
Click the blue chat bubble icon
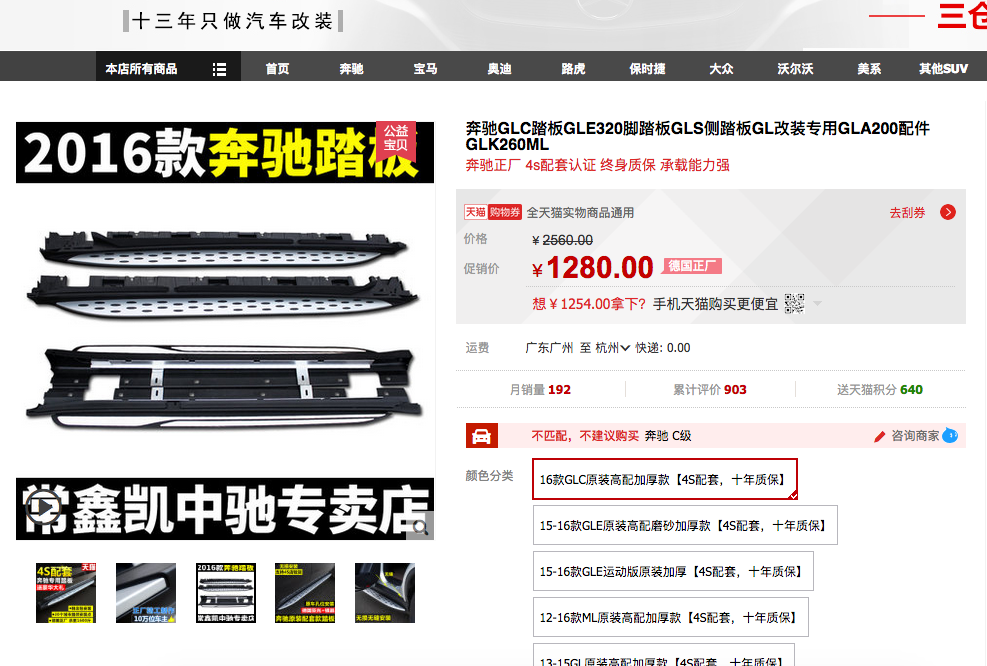(x=950, y=435)
